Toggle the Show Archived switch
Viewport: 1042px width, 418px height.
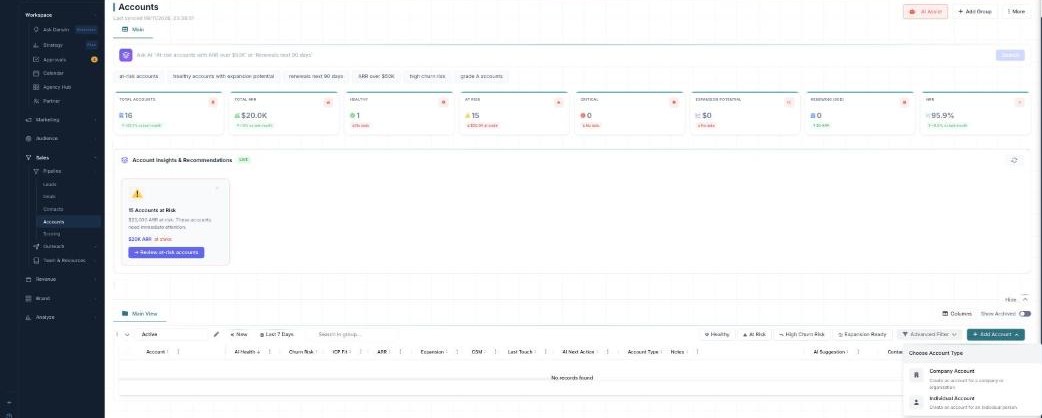tap(1025, 314)
